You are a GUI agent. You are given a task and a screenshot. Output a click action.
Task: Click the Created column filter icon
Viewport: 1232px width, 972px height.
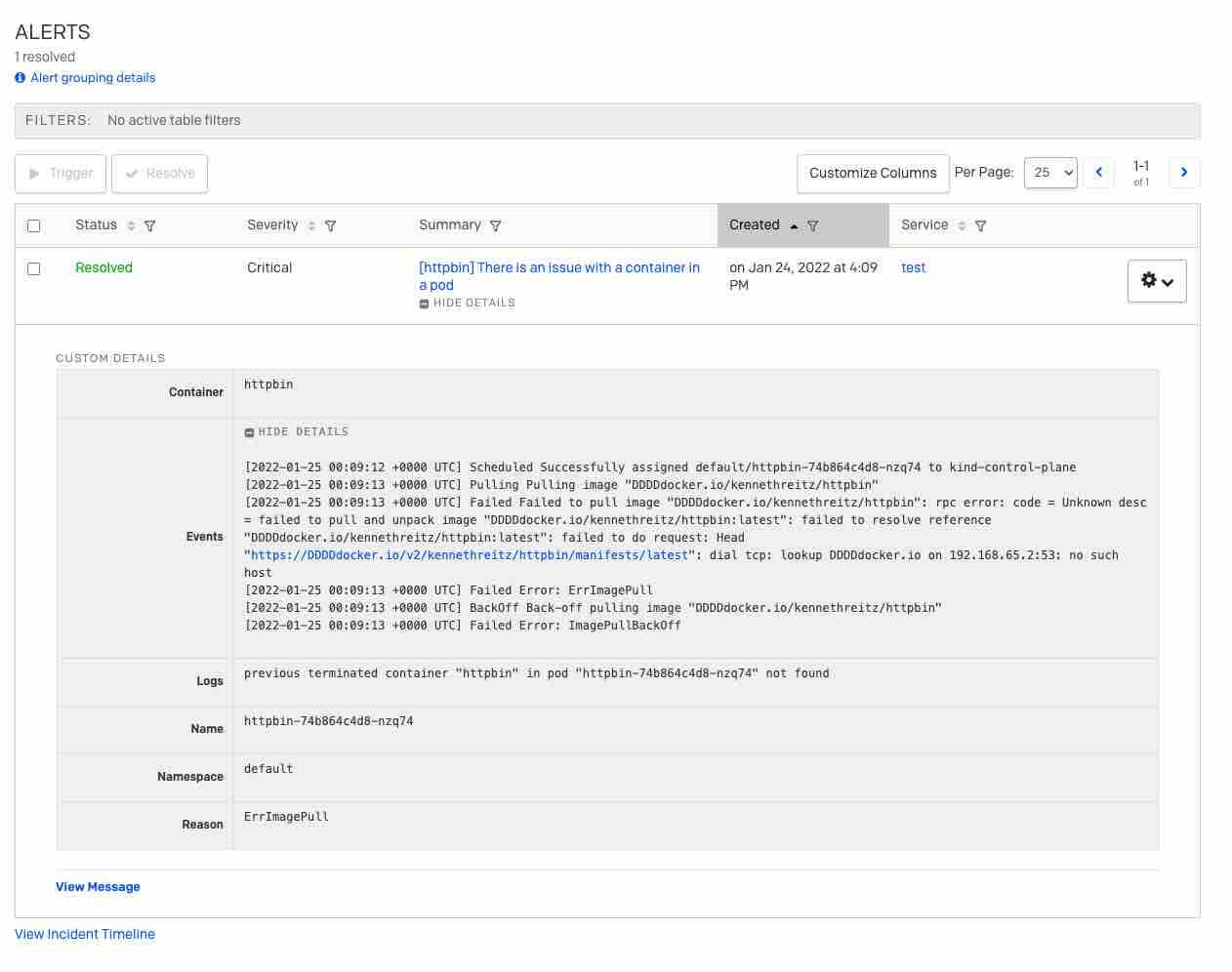pos(812,225)
